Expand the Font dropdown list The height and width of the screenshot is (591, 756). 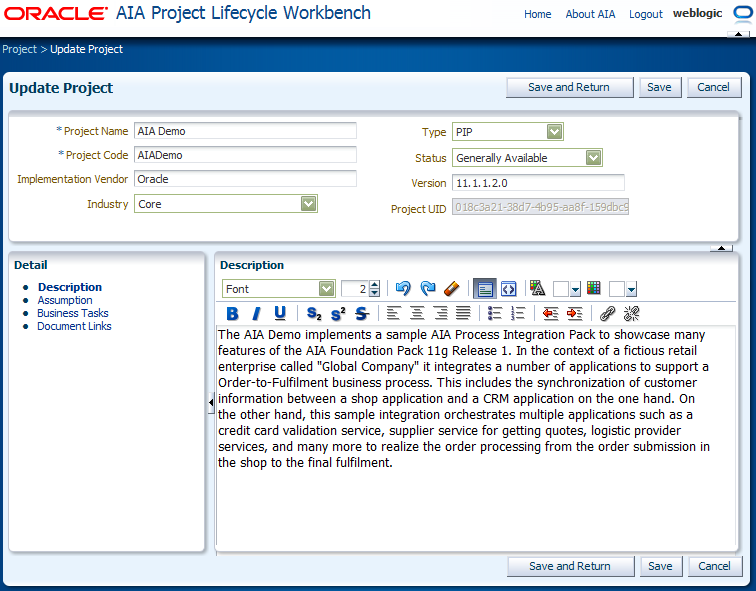tap(326, 289)
